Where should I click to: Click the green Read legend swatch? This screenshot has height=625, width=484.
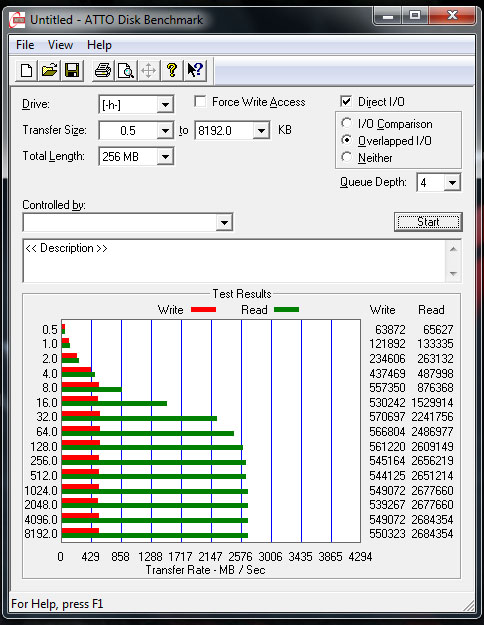click(x=286, y=309)
